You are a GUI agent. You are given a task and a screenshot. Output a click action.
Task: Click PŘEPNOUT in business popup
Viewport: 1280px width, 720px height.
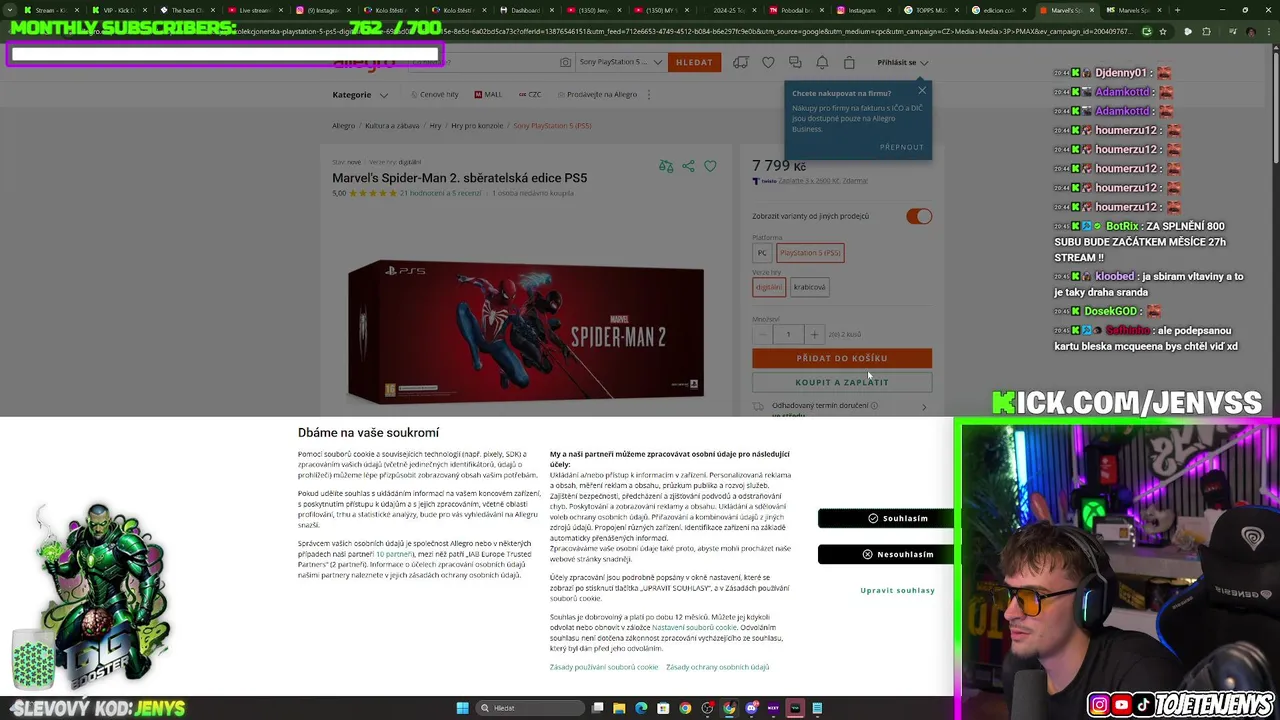[902, 147]
